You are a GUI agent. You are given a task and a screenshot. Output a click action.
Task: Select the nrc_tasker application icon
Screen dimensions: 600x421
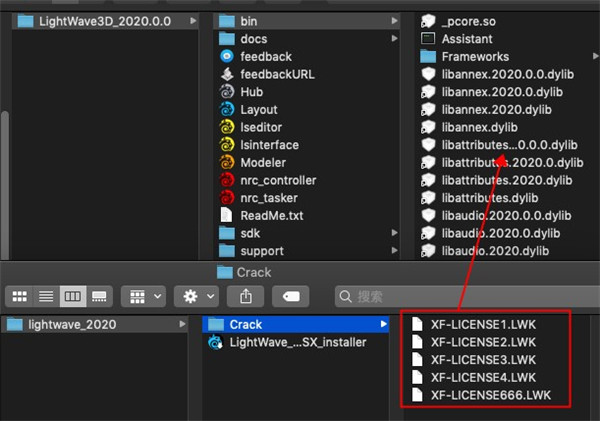[x=227, y=198]
